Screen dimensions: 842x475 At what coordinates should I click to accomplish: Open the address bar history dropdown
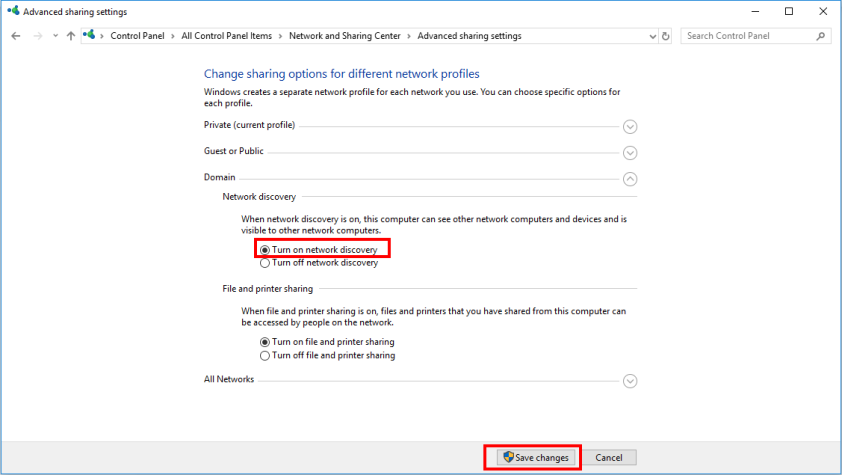[652, 36]
